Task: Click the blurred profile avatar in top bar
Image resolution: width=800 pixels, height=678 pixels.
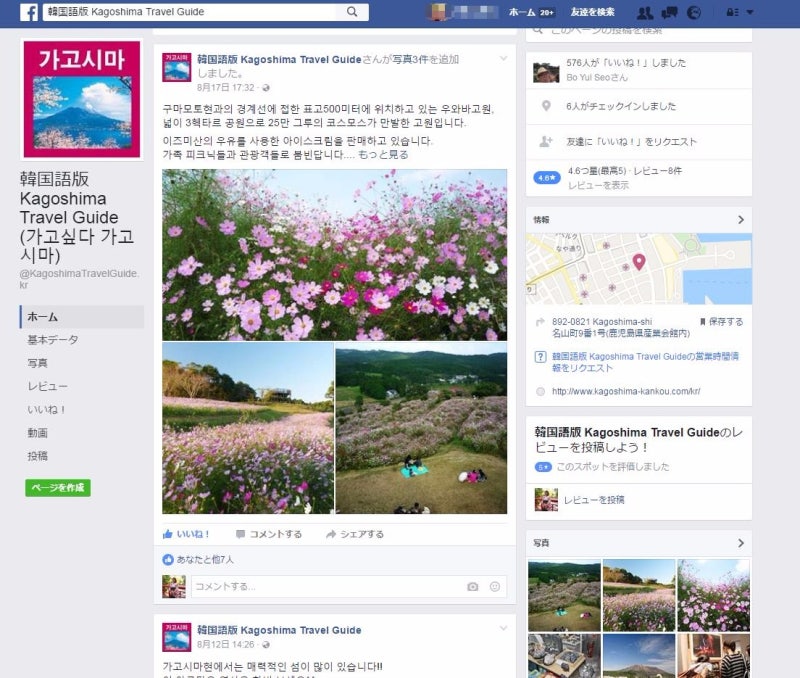Action: pos(438,12)
